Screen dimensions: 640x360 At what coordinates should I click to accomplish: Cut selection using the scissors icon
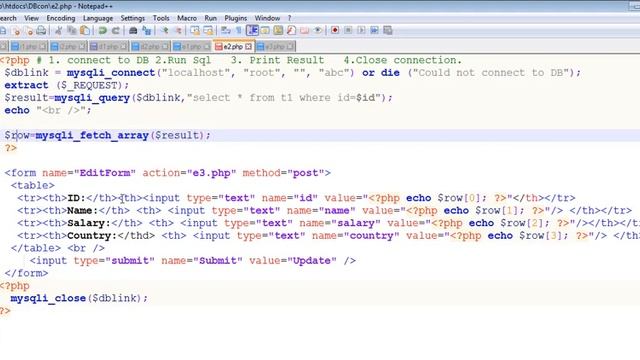58,31
